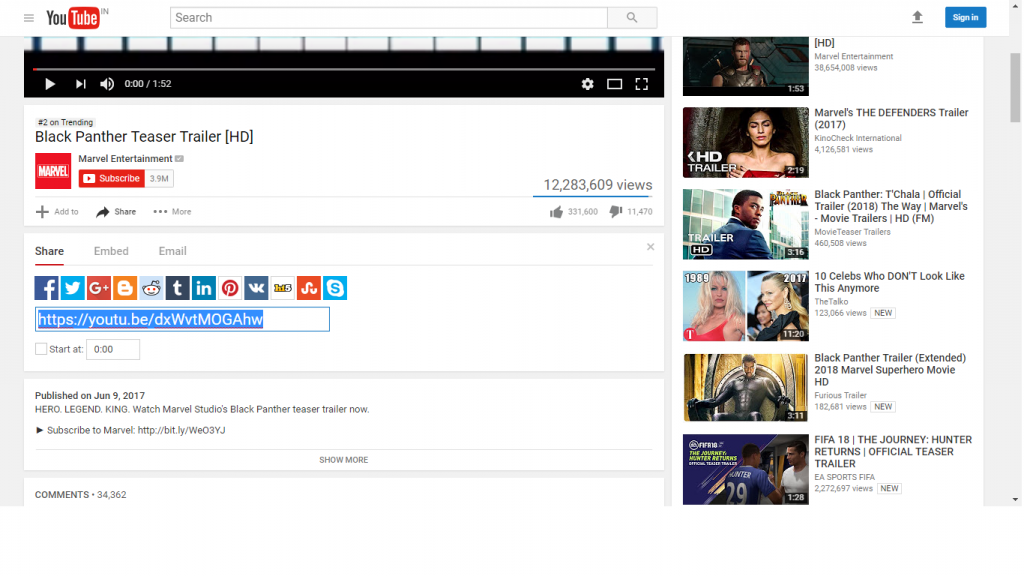Click the thumbs up like icon
This screenshot has width=1024, height=576.
click(556, 212)
